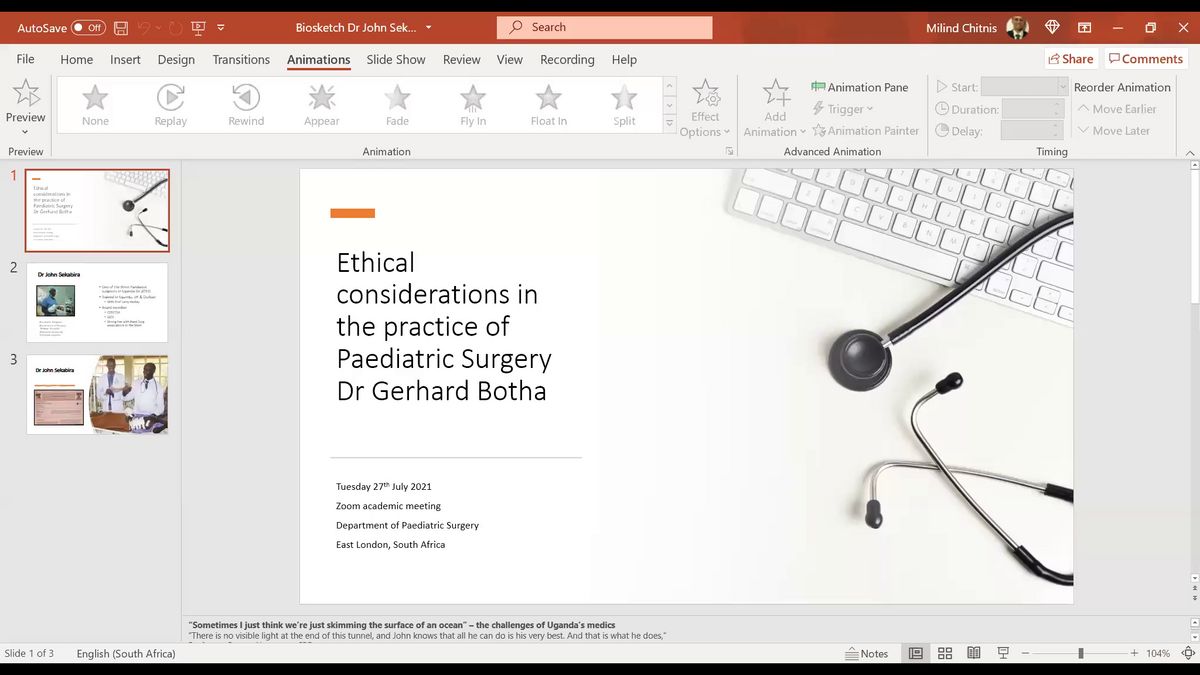This screenshot has height=675, width=1200.
Task: Switch to Reading View in status bar
Action: tap(973, 653)
